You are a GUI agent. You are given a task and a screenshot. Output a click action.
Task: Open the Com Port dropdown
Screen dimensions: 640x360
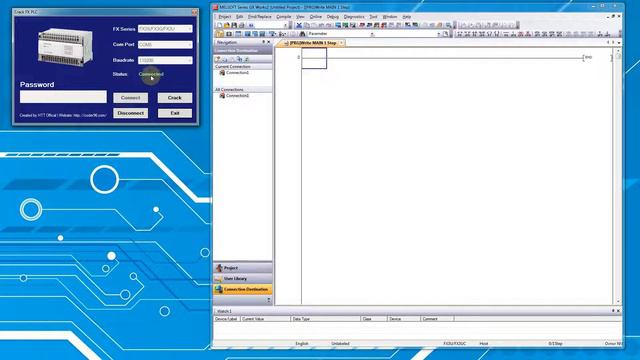coord(165,44)
